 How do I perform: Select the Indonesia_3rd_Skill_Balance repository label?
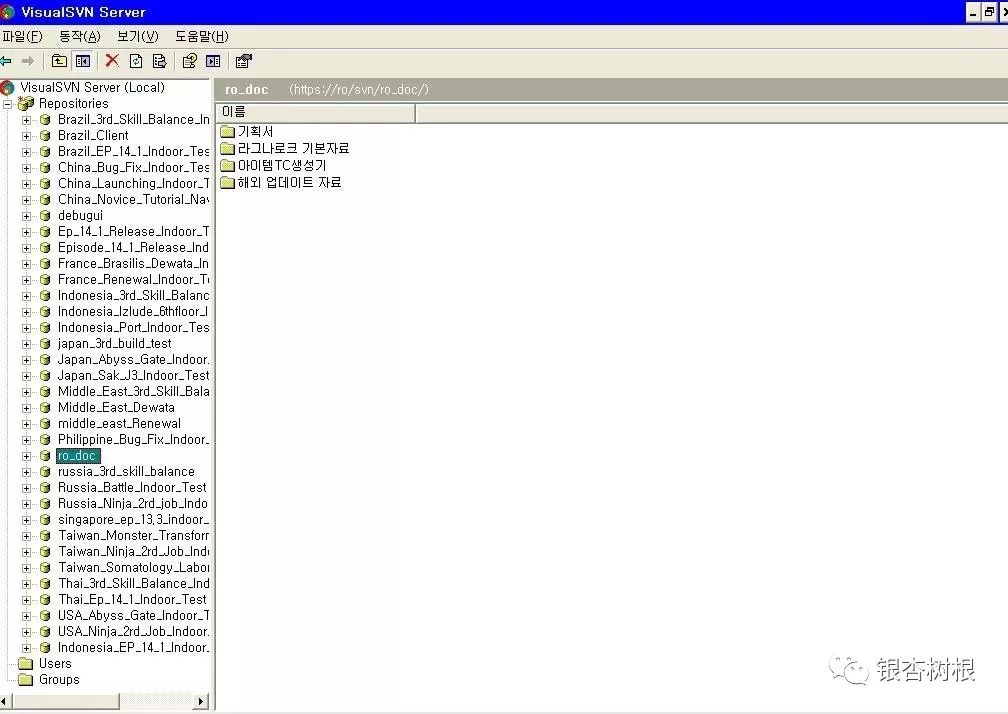[x=134, y=296]
